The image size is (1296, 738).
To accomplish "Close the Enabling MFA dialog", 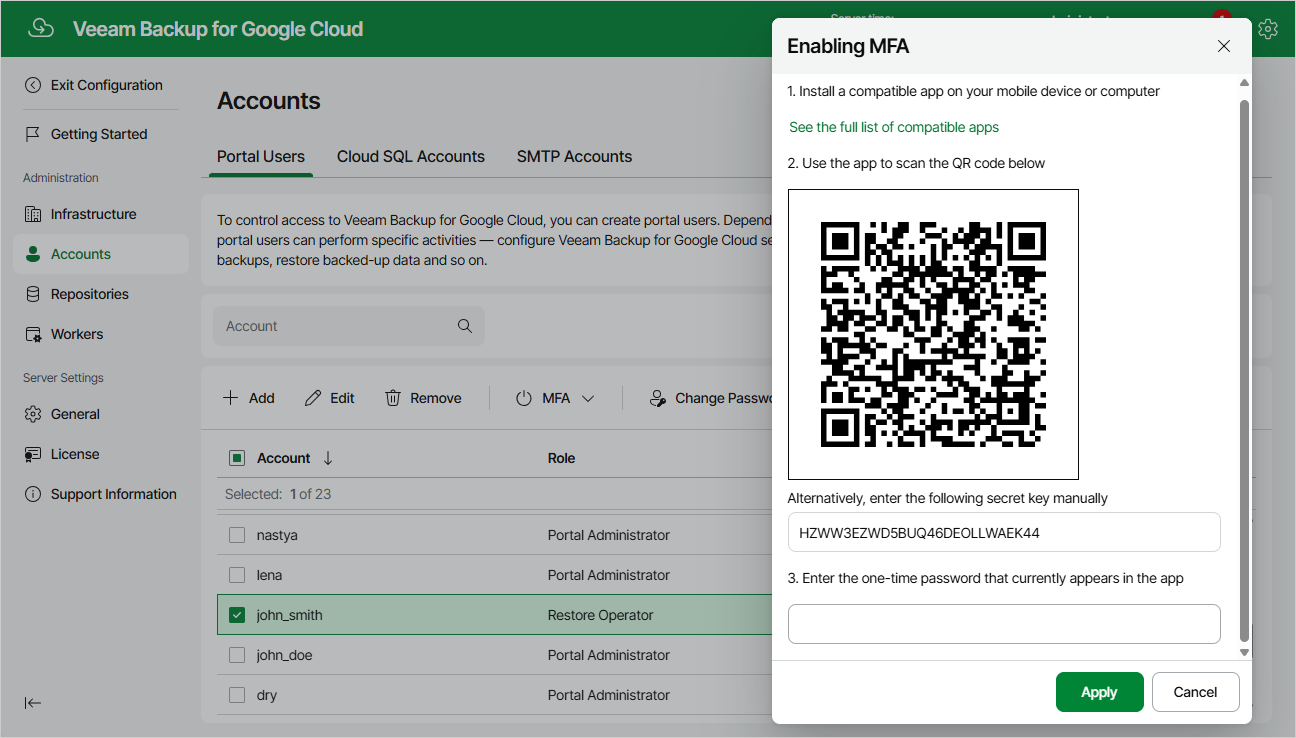I will (x=1223, y=46).
